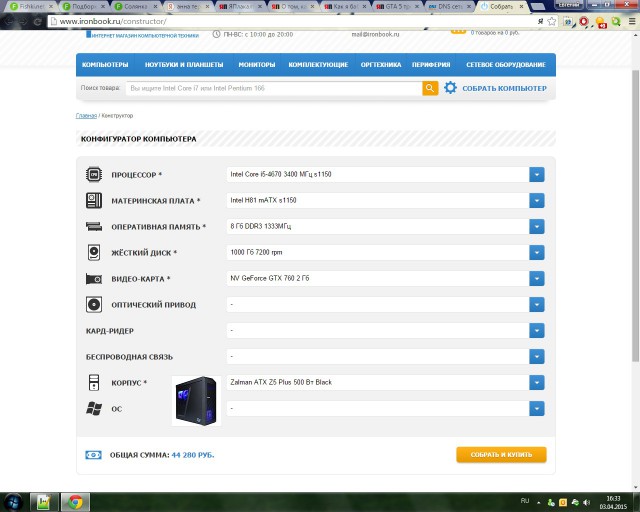Open the Ноутбуки и планшеты menu
This screenshot has height=512, width=640.
point(184,65)
